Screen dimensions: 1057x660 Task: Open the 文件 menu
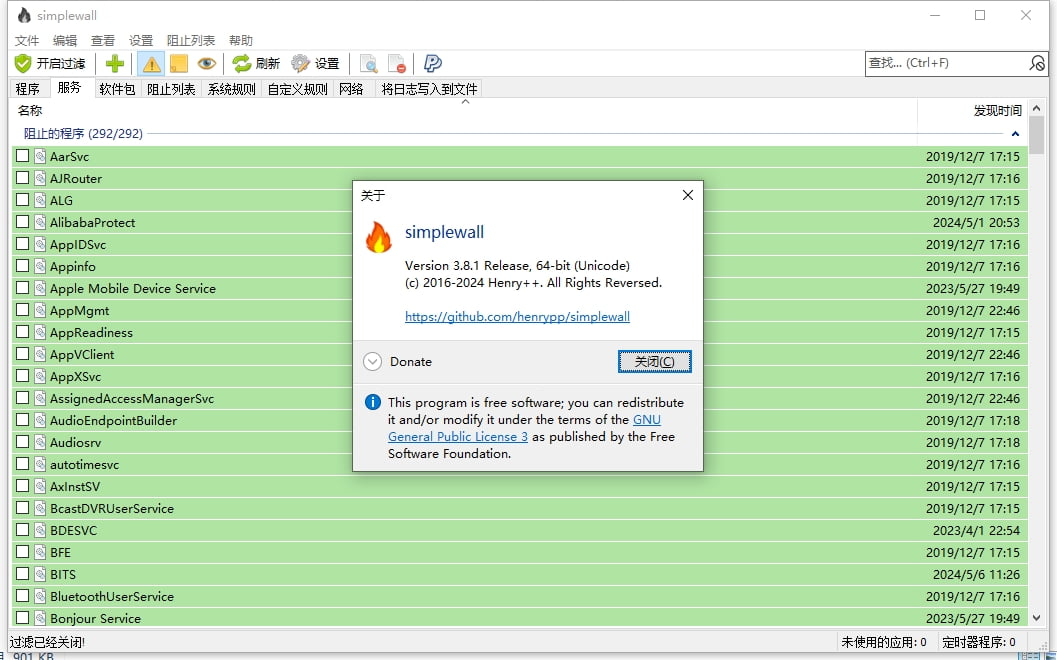27,40
